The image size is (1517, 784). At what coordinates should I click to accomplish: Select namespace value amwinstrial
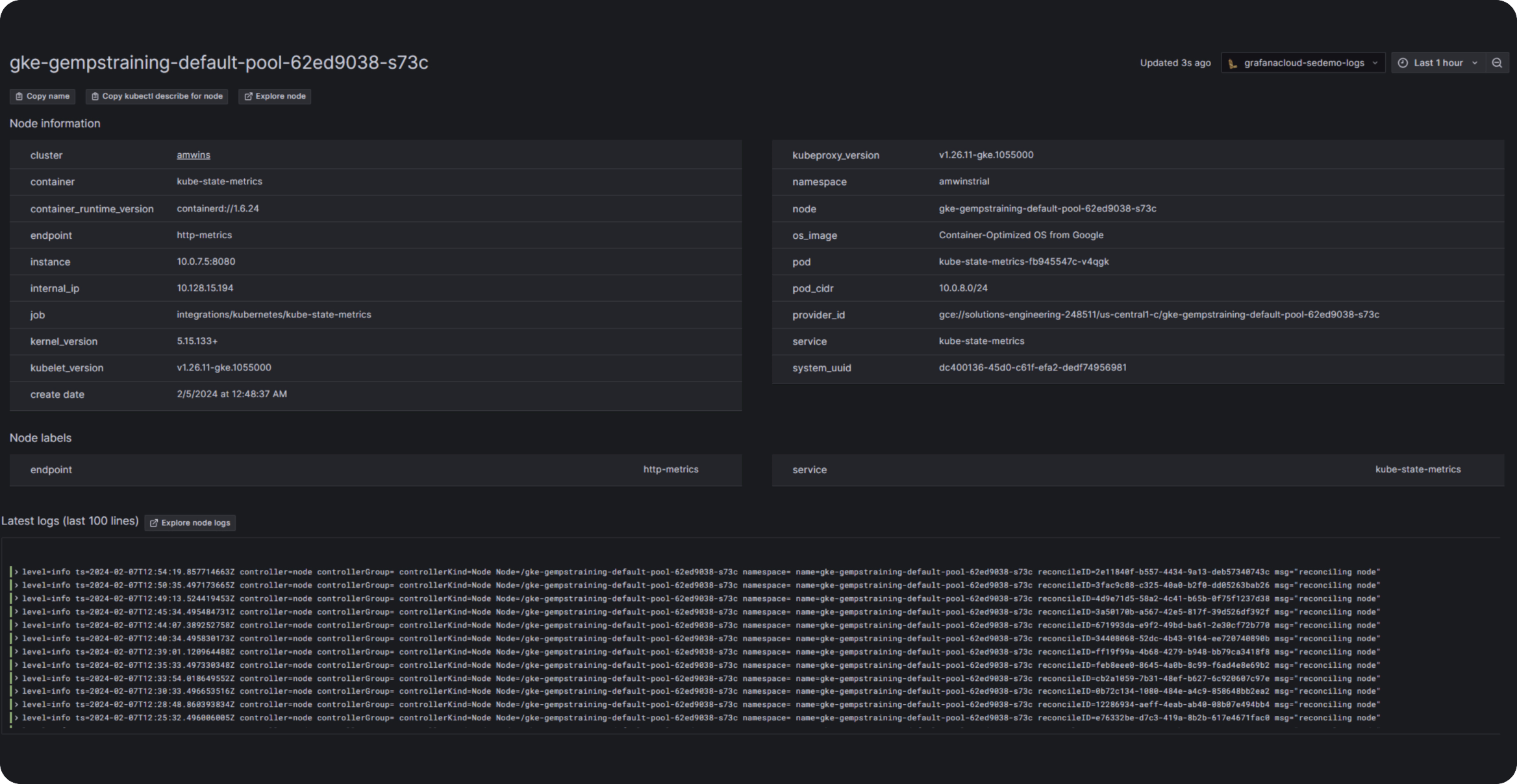[x=964, y=182]
